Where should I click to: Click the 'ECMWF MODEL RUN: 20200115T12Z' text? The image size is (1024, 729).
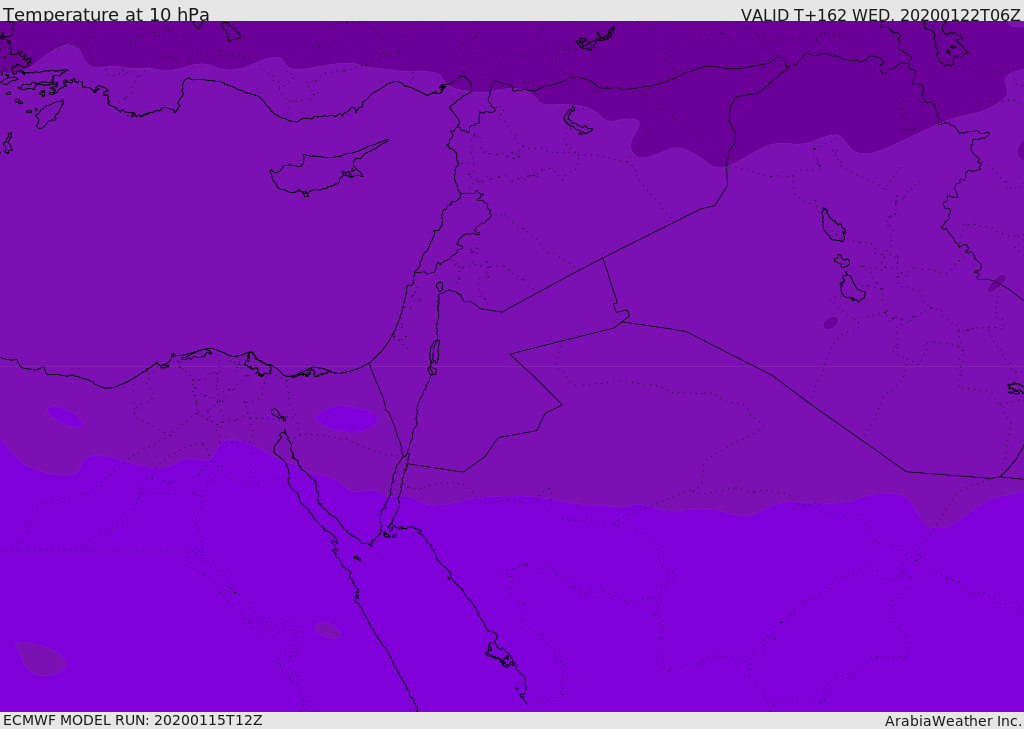tap(133, 720)
